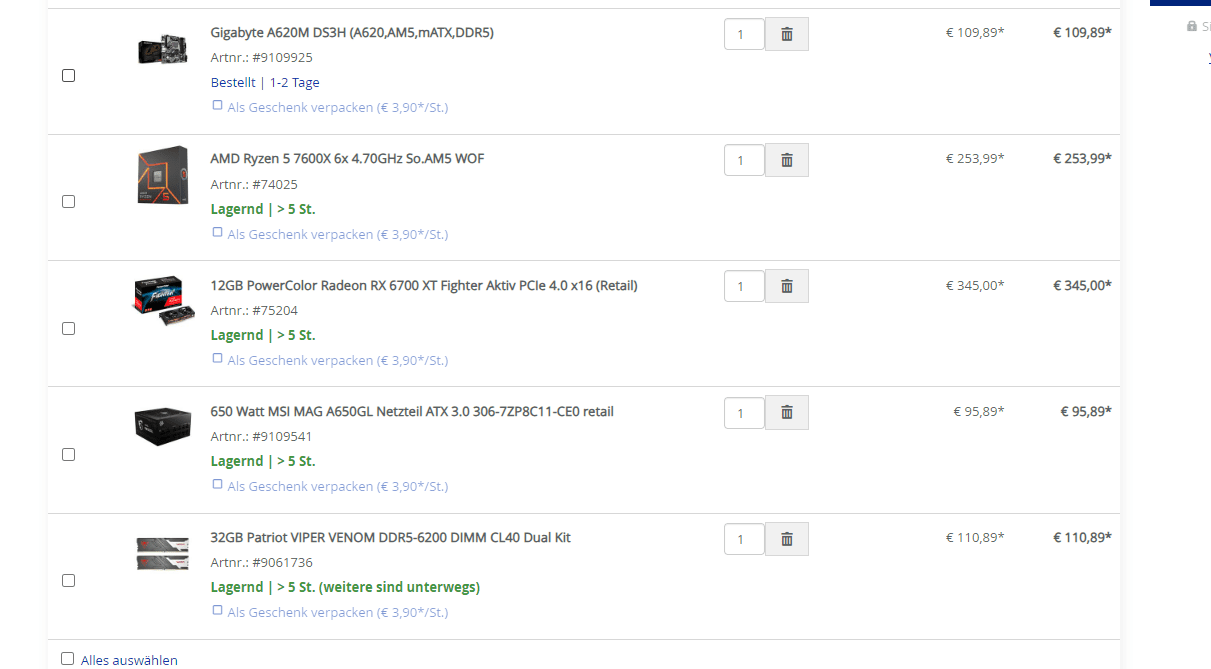Toggle gift wrapping for Gigabyte A620M mainboard
The image size is (1211, 669).
[x=217, y=105]
